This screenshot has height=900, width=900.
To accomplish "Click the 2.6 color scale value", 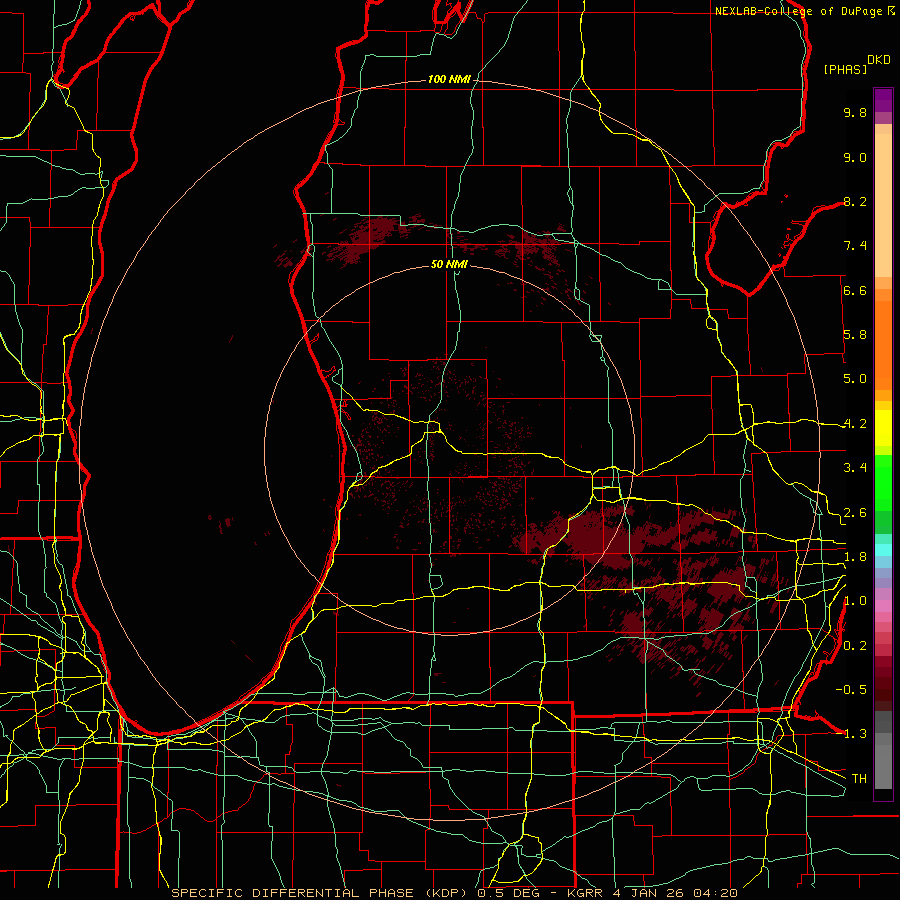I will pos(855,513).
